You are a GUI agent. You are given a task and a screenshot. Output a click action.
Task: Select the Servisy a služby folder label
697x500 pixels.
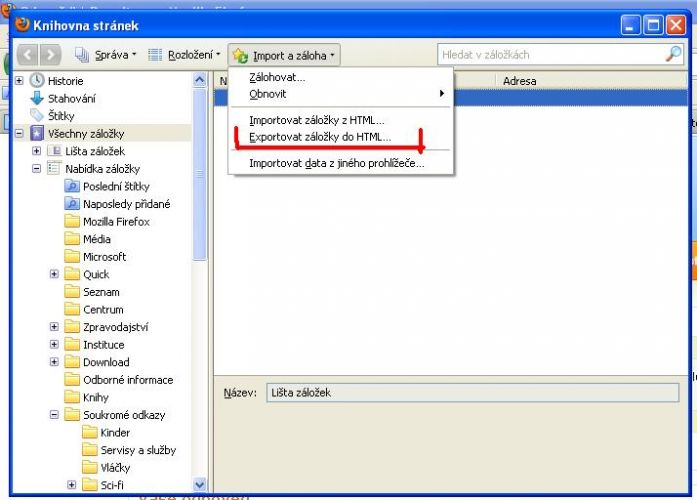[x=138, y=450]
